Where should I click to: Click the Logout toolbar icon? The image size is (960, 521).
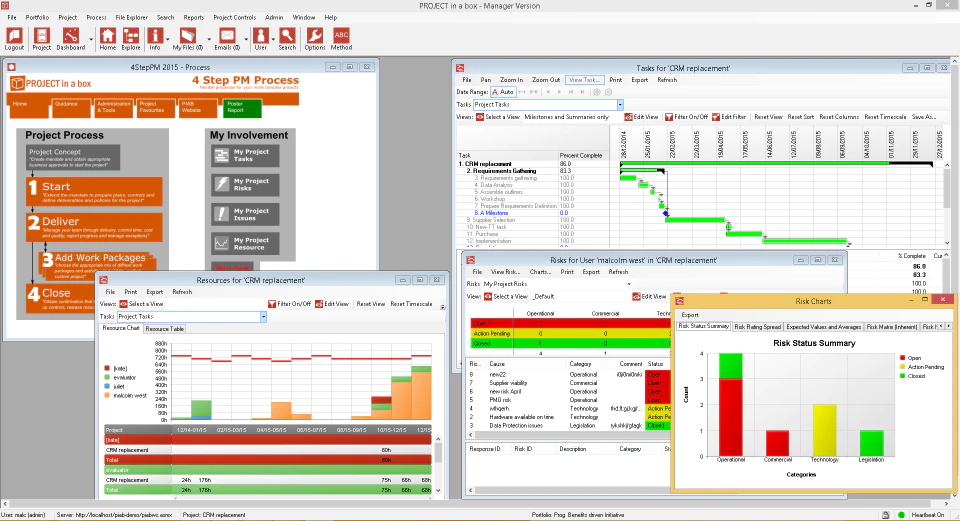(x=14, y=39)
